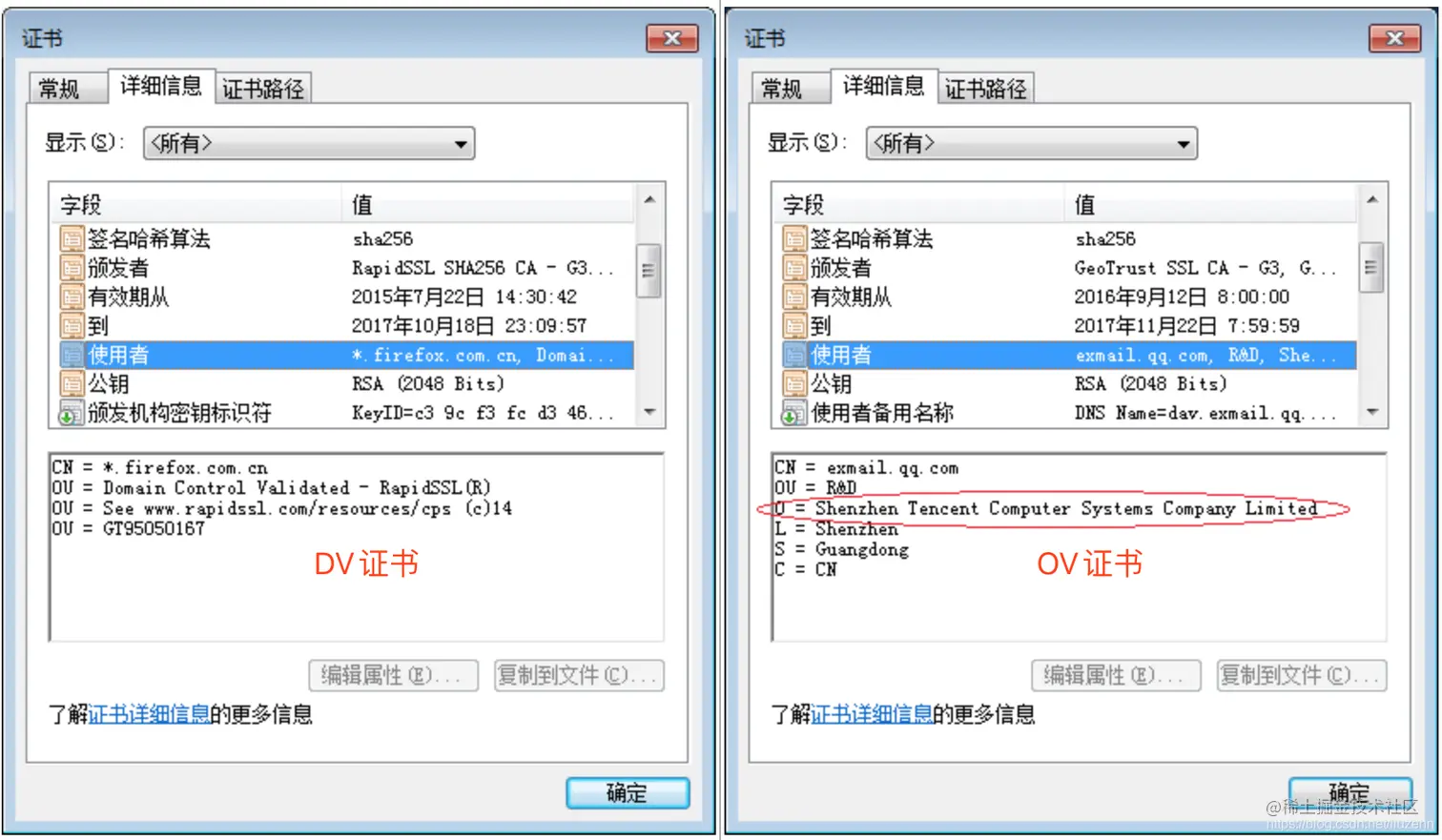Viewport: 1442px width, 840px height.
Task: Select 签名哈希算法 field icon in left dialog
Action: point(72,238)
